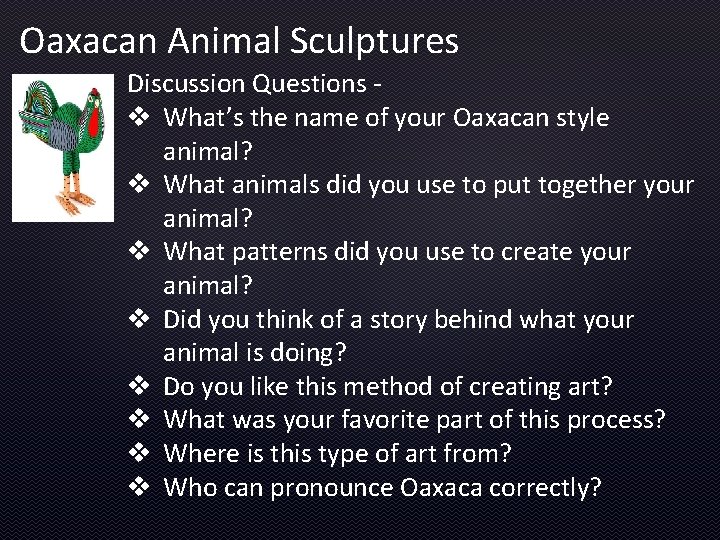The width and height of the screenshot is (720, 540).
Task: Click the 'Oaxacan Animal Sculptures' slide title
Action: coord(239,41)
